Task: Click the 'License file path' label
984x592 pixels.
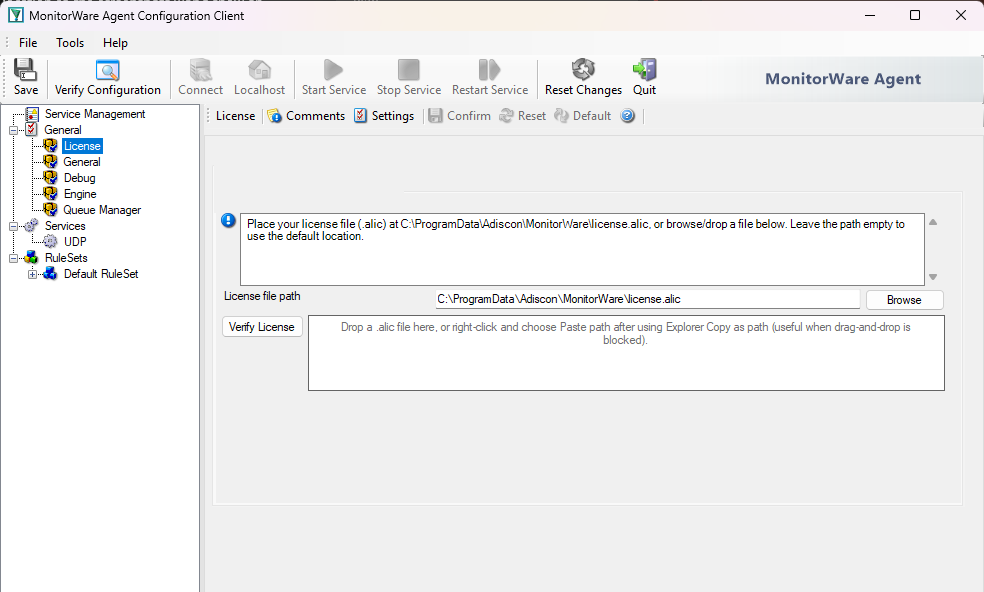Action: pyautogui.click(x=262, y=296)
